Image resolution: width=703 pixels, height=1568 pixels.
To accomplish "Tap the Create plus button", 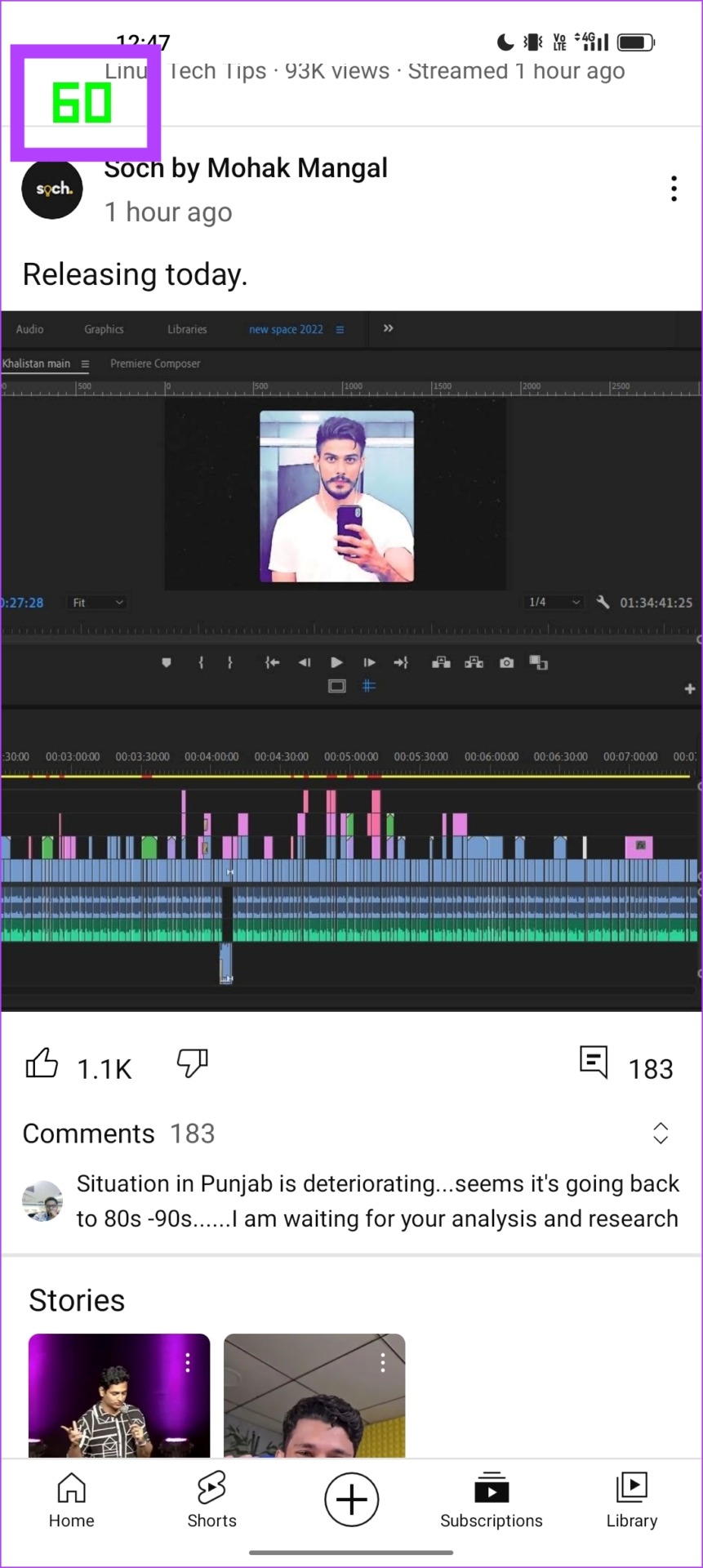I will 352,1499.
